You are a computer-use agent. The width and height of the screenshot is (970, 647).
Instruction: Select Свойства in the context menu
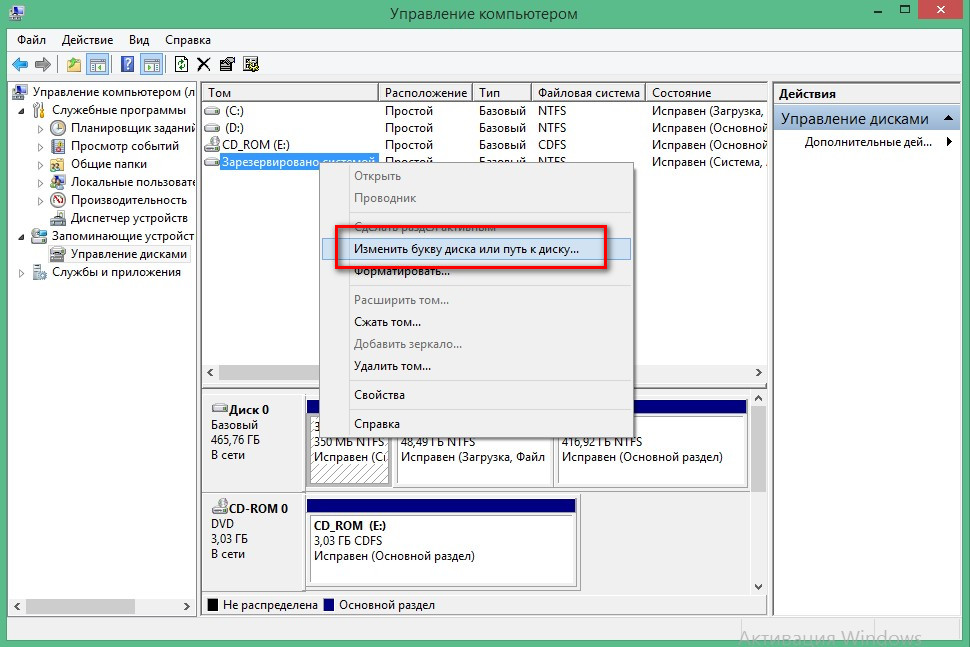tap(379, 395)
